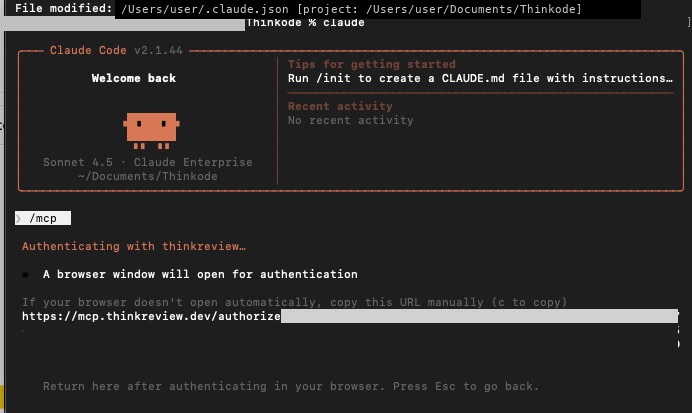Click the '~/Documents/Thinkode' working directory path

coord(148,176)
